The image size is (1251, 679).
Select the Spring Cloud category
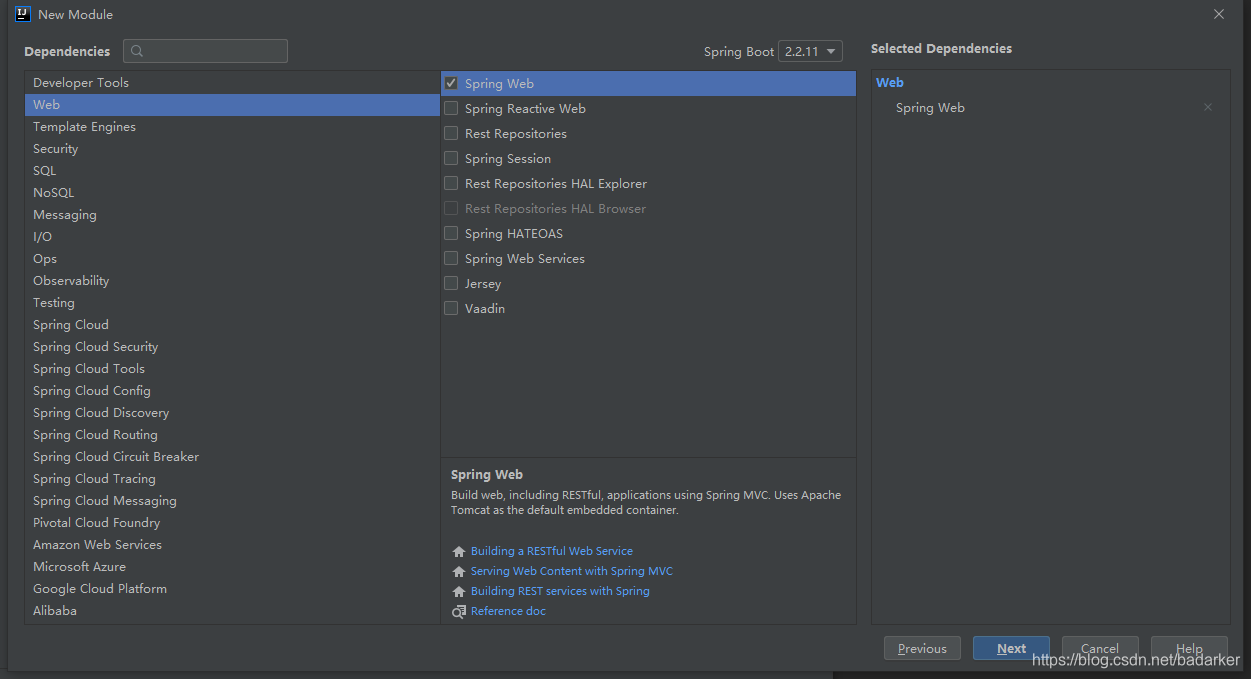[x=232, y=325]
